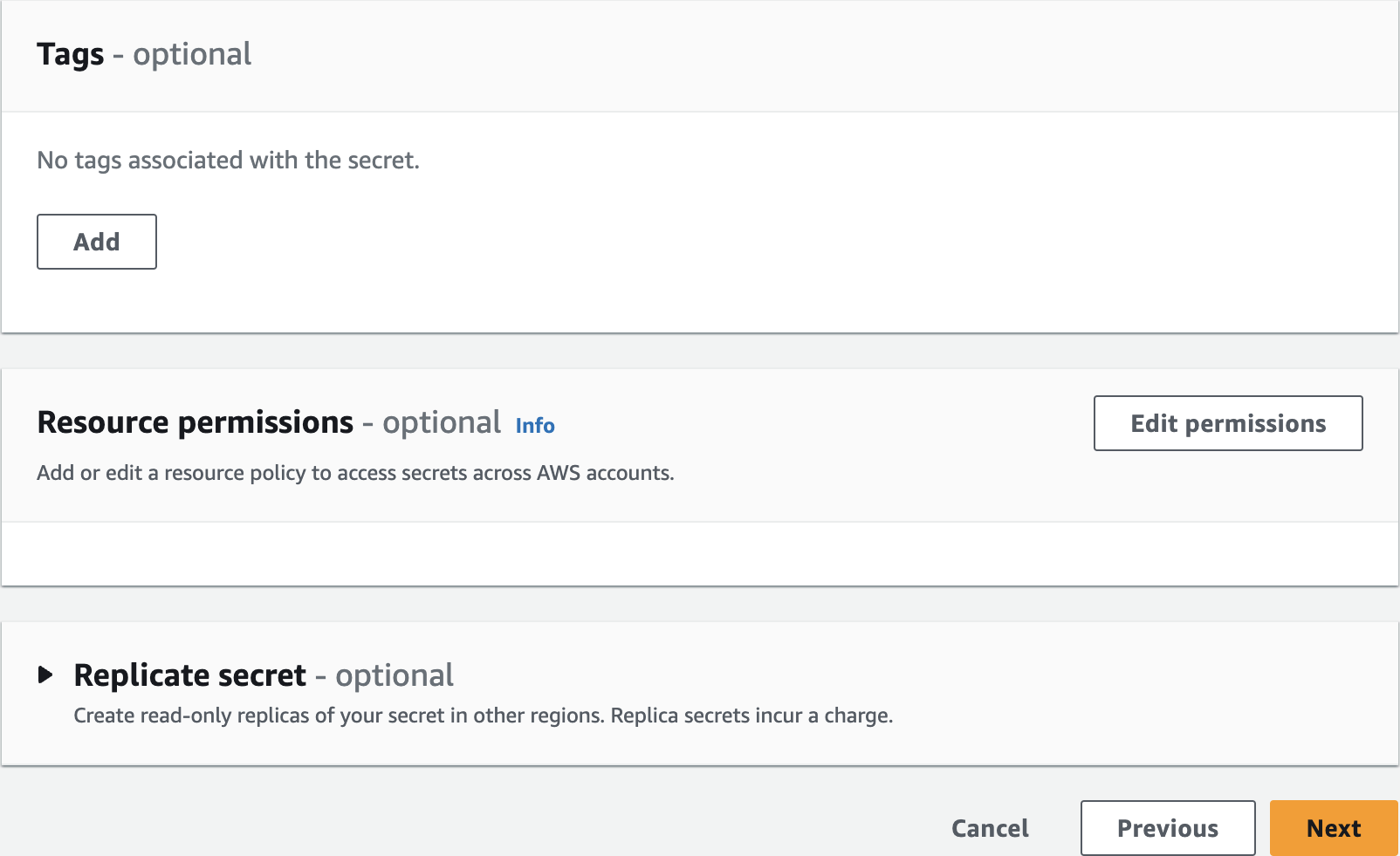Image resolution: width=1400 pixels, height=856 pixels.
Task: Click the 'No tags associated with the secret' message
Action: click(228, 161)
